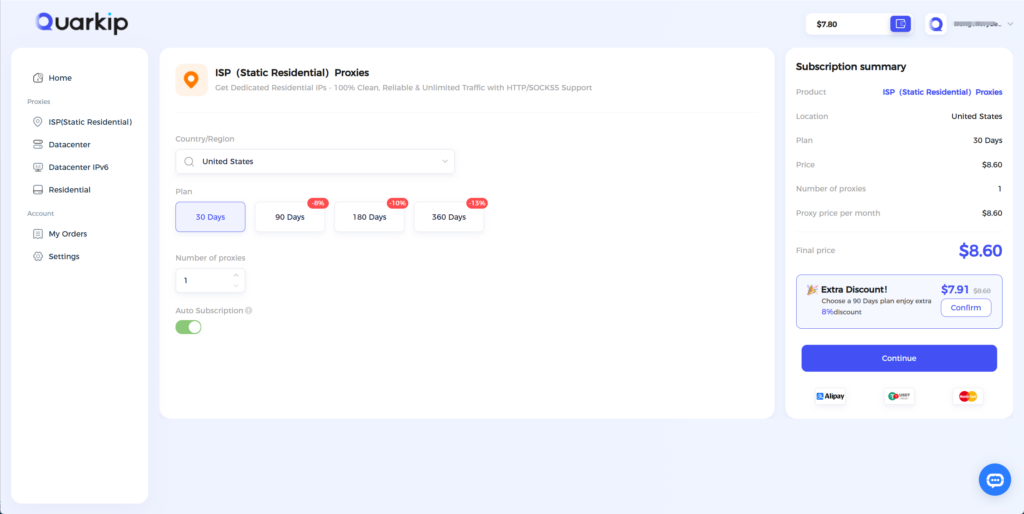Open the wallet recharge icon
The height and width of the screenshot is (514, 1024).
pyautogui.click(x=901, y=24)
